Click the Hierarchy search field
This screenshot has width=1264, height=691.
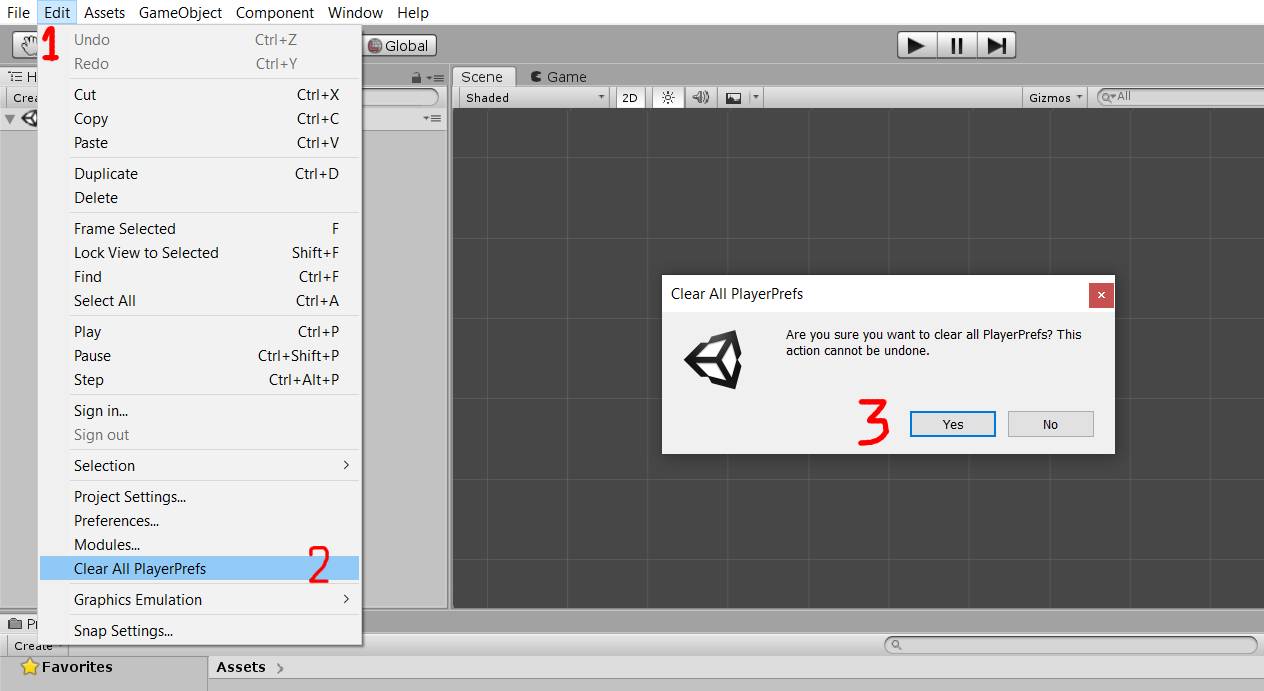(400, 97)
